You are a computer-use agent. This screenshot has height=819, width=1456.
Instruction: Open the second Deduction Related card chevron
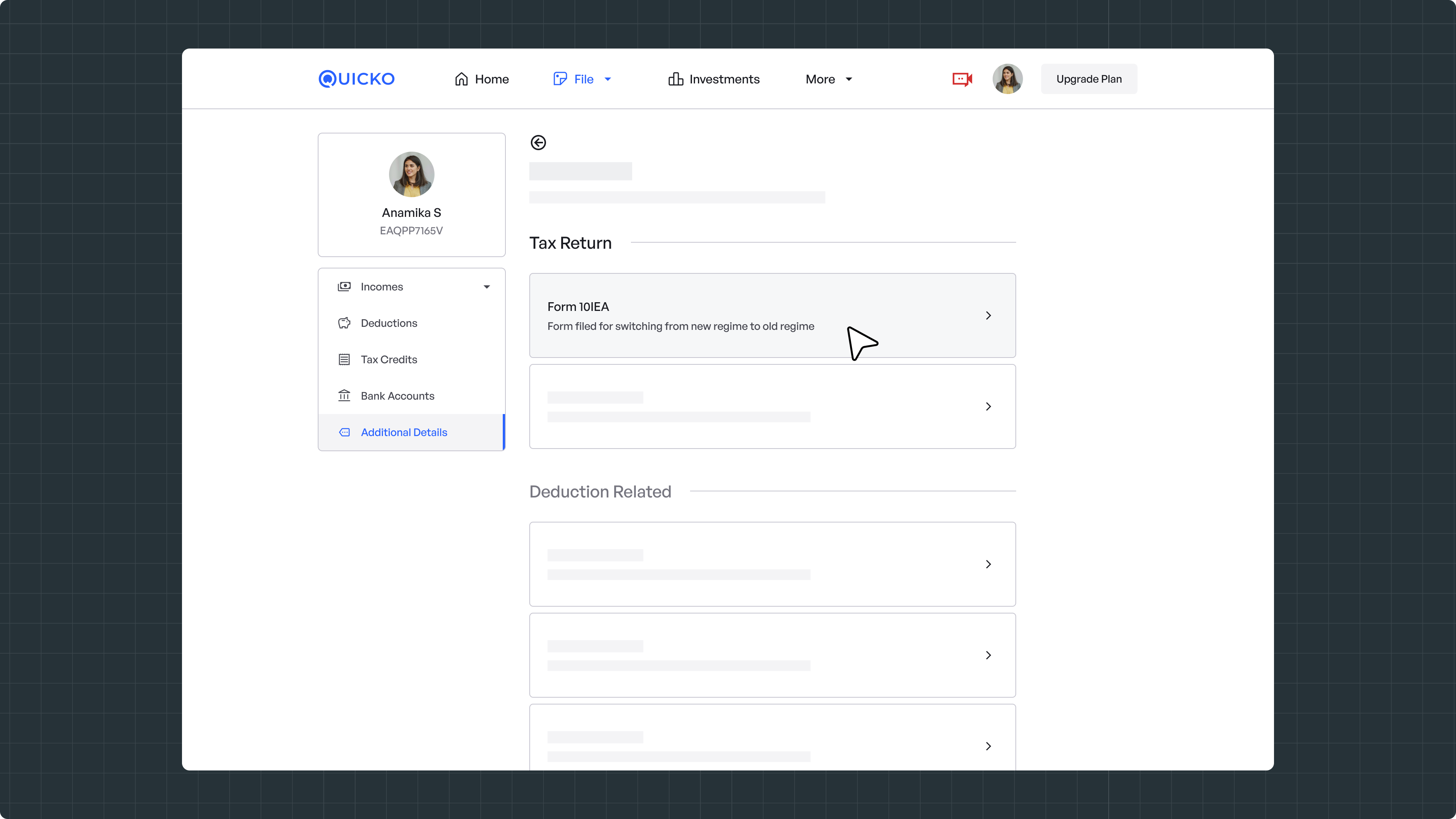pyautogui.click(x=988, y=655)
